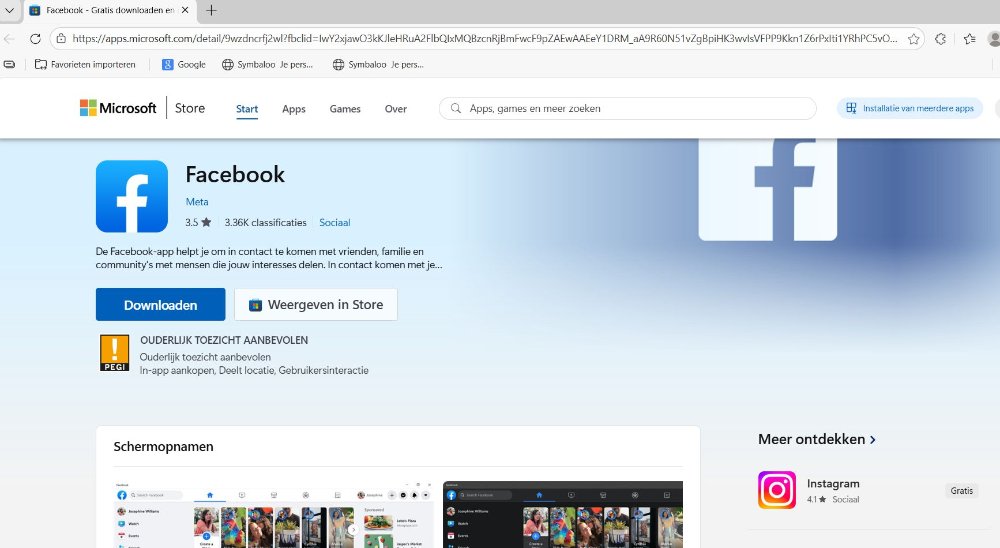Click the Weergeven in Store button
This screenshot has width=1000, height=548.
point(316,305)
